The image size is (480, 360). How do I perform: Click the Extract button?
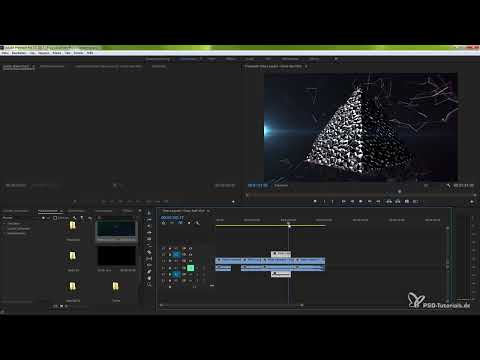pyautogui.click(x=398, y=202)
